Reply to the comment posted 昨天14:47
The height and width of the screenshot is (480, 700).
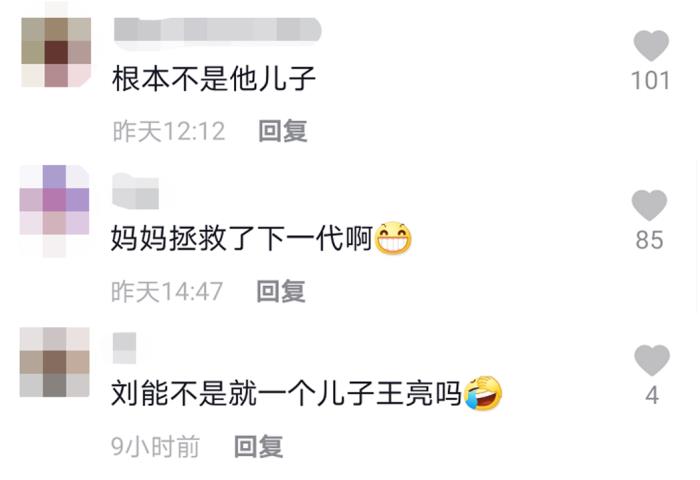point(281,291)
